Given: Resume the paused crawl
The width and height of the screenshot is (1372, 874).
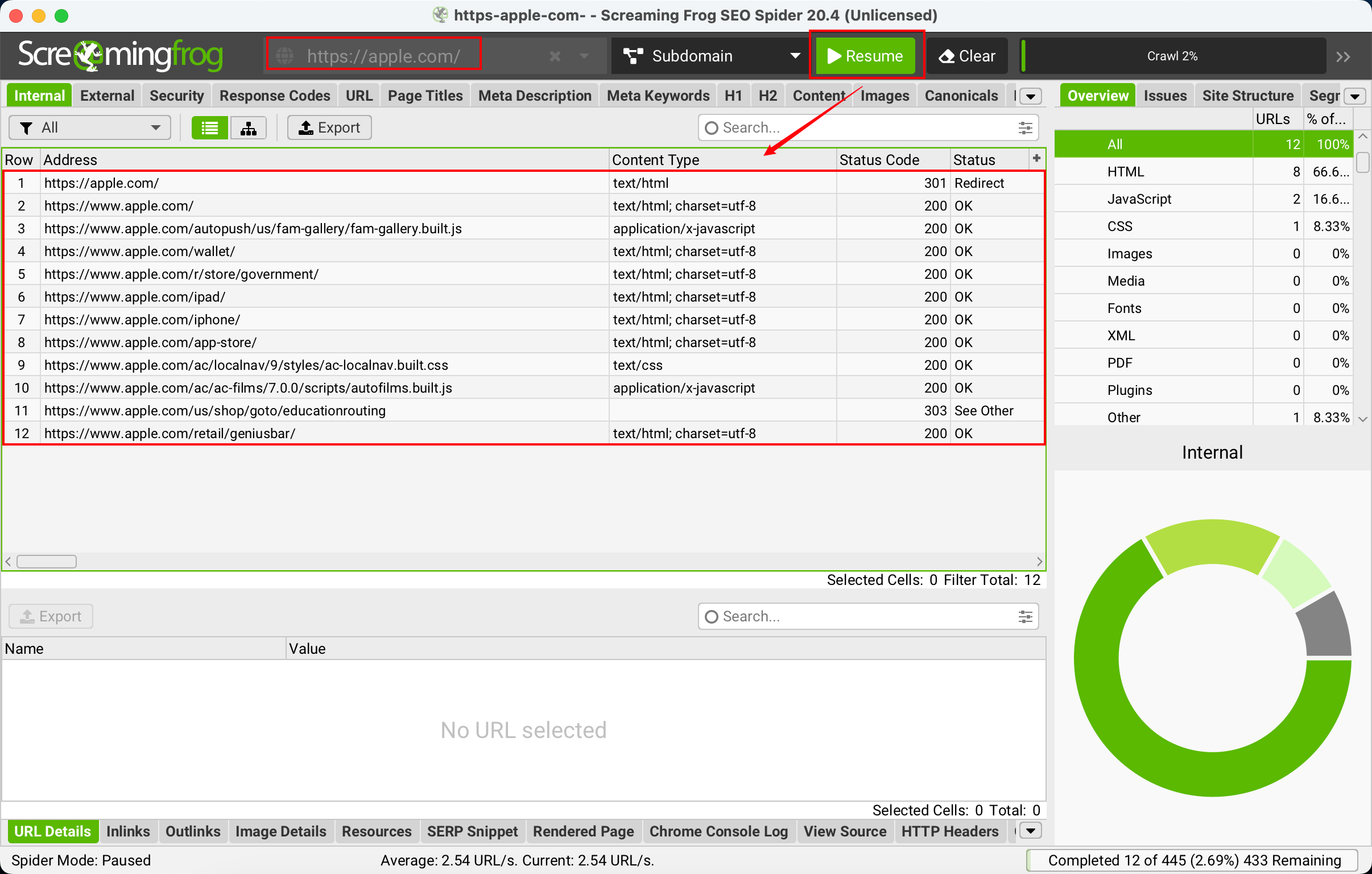Looking at the screenshot, I should point(865,56).
